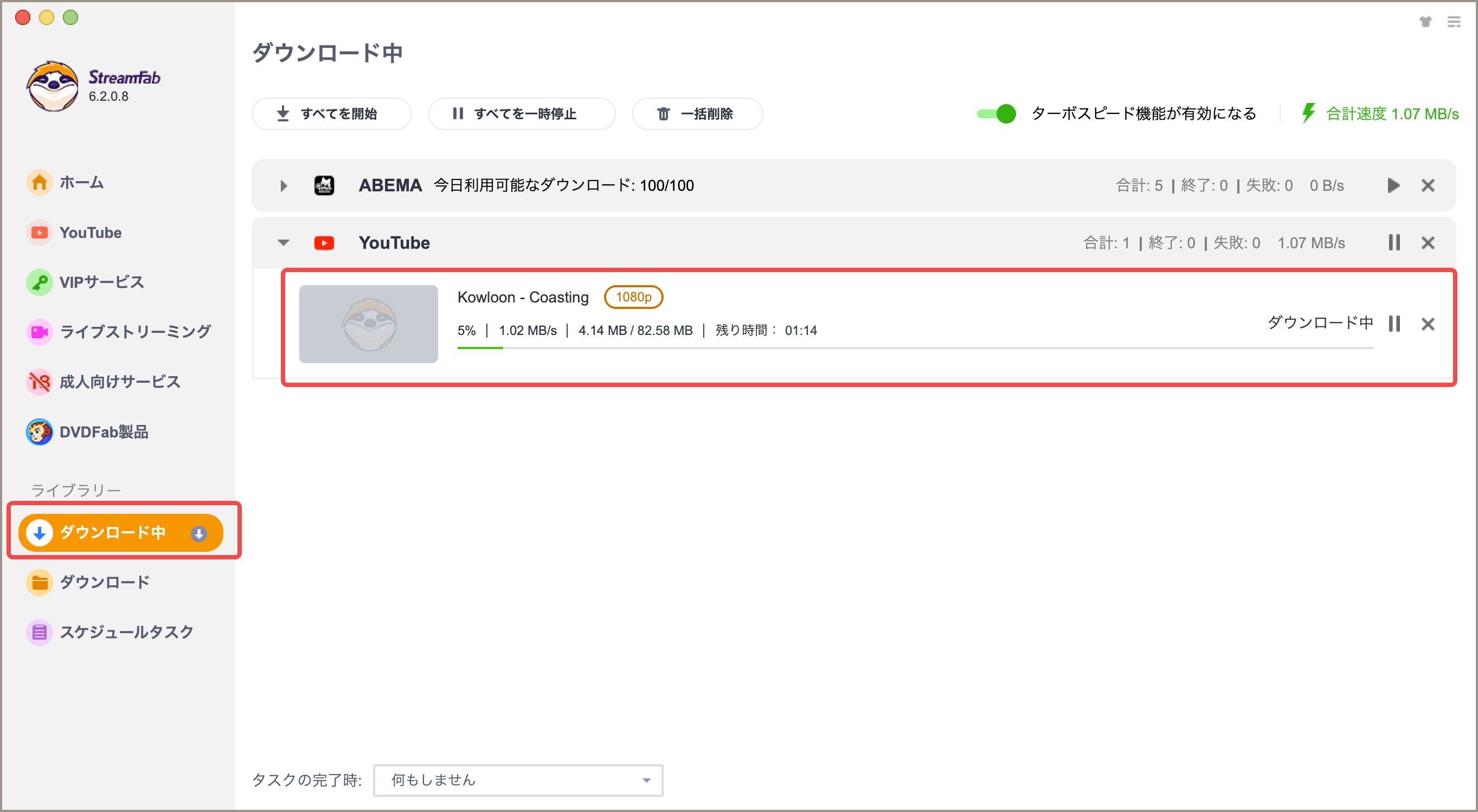Image resolution: width=1478 pixels, height=812 pixels.
Task: Open the スケジュールタスク icon
Action: coord(40,632)
